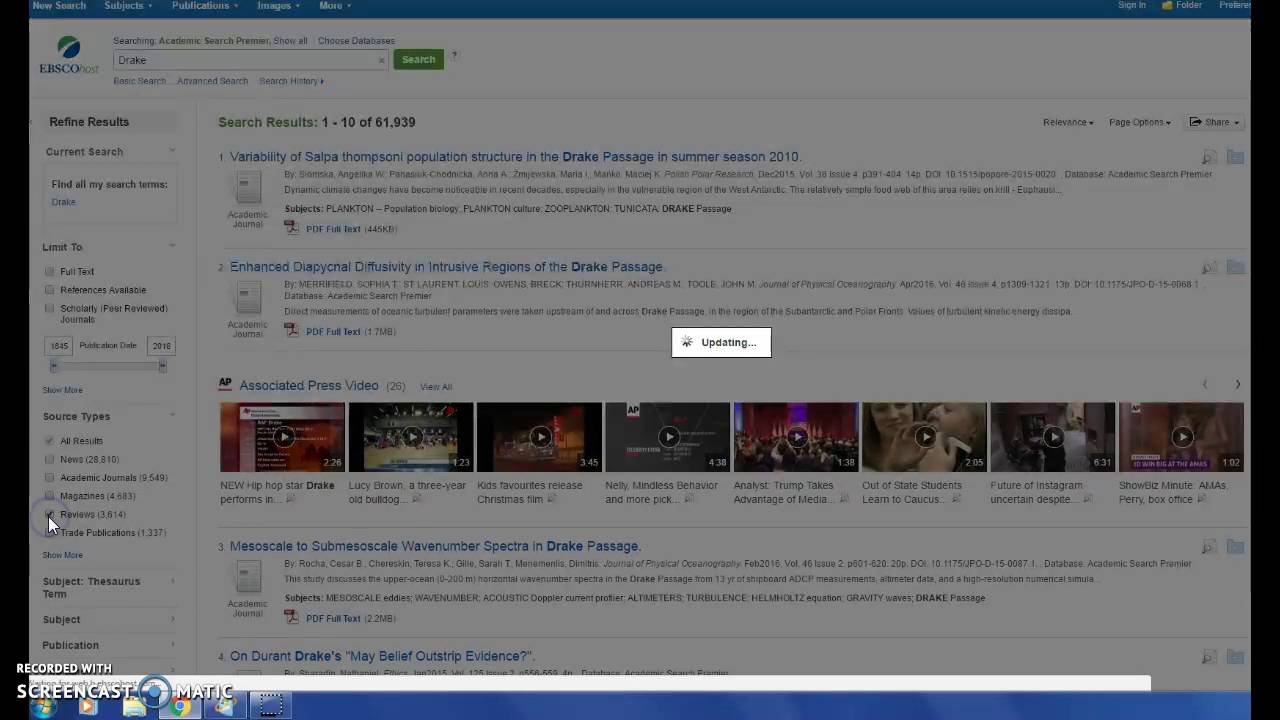Click the right publication date slider handle
Viewport: 1280px width, 720px height.
click(162, 366)
